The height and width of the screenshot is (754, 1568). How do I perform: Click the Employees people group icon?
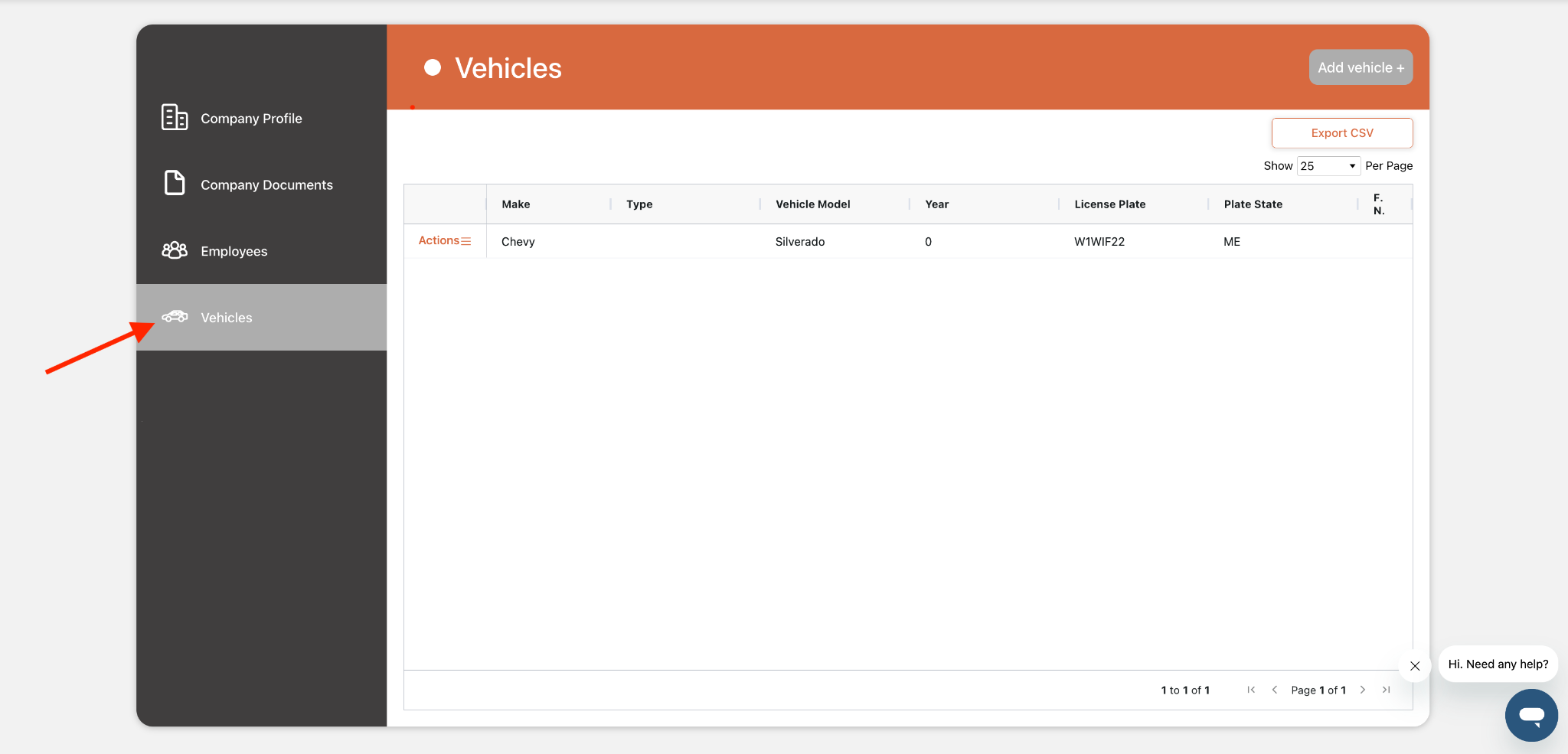click(x=175, y=250)
